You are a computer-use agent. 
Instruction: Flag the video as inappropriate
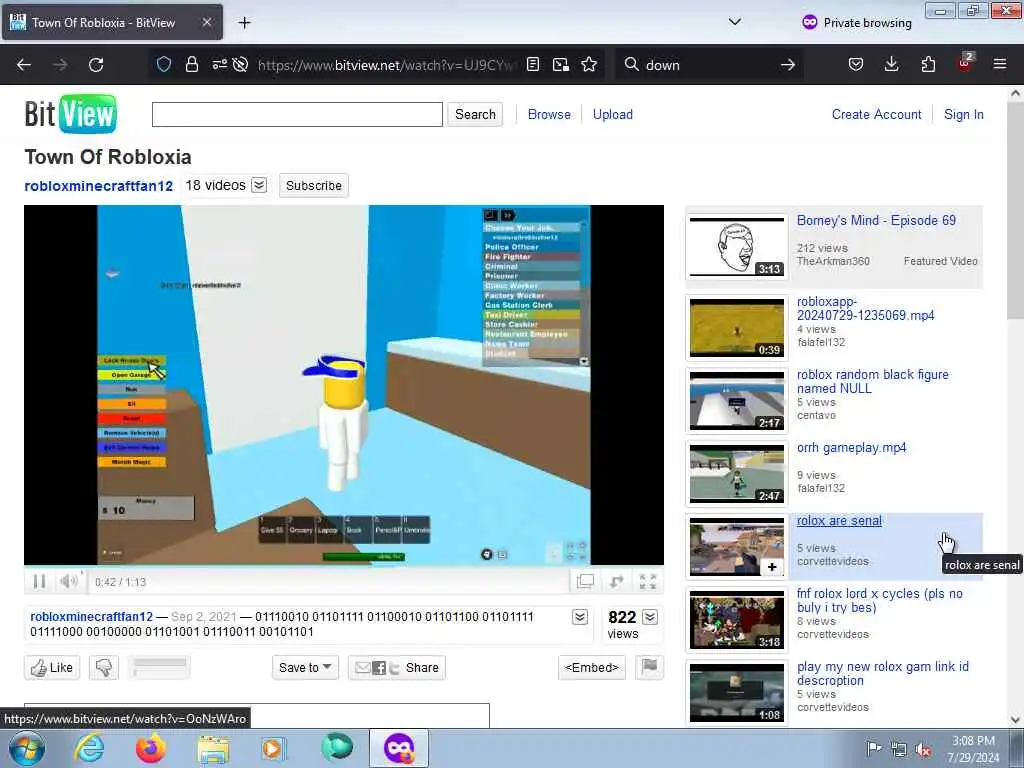649,667
